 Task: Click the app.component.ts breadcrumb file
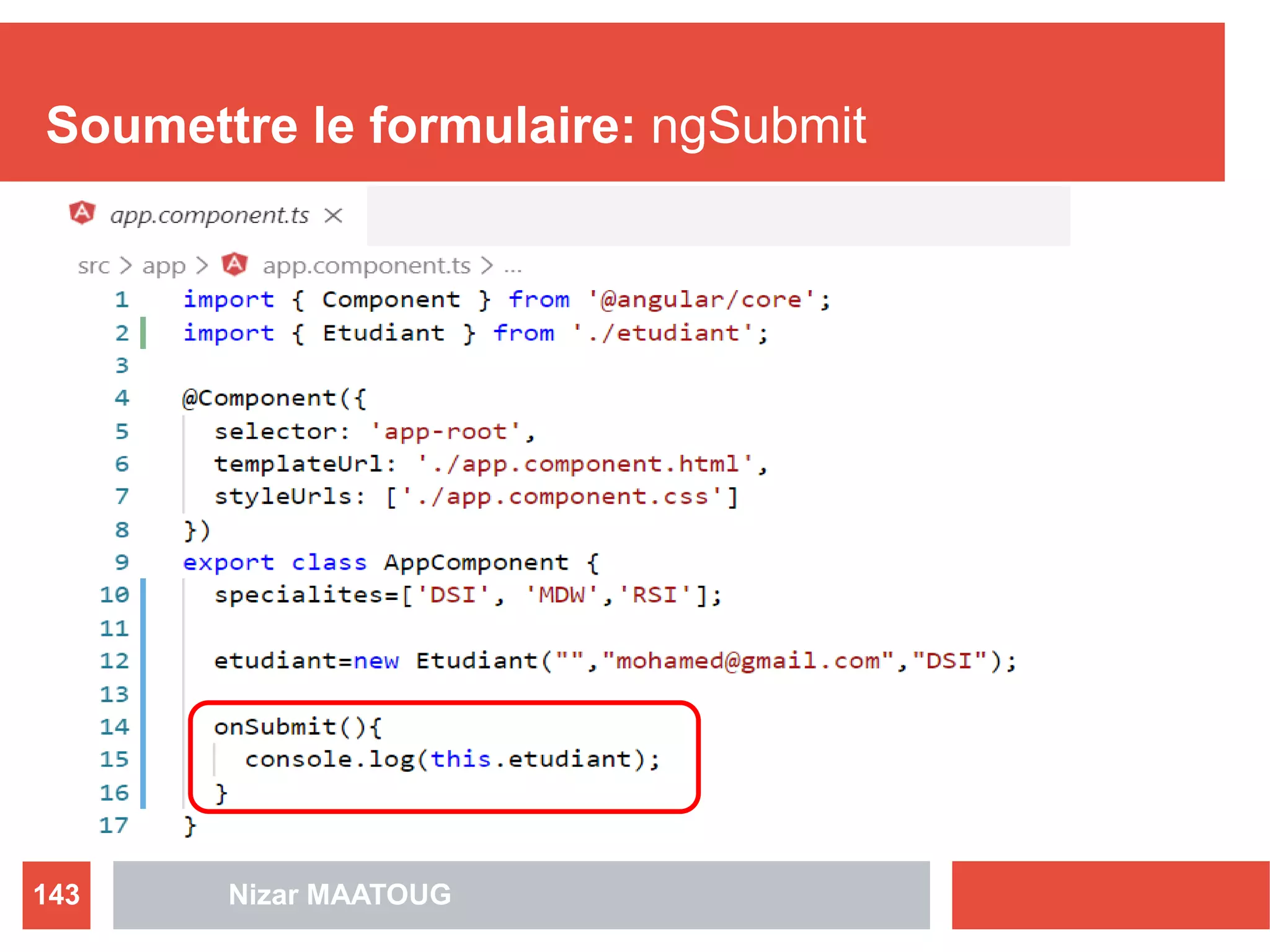point(366,266)
